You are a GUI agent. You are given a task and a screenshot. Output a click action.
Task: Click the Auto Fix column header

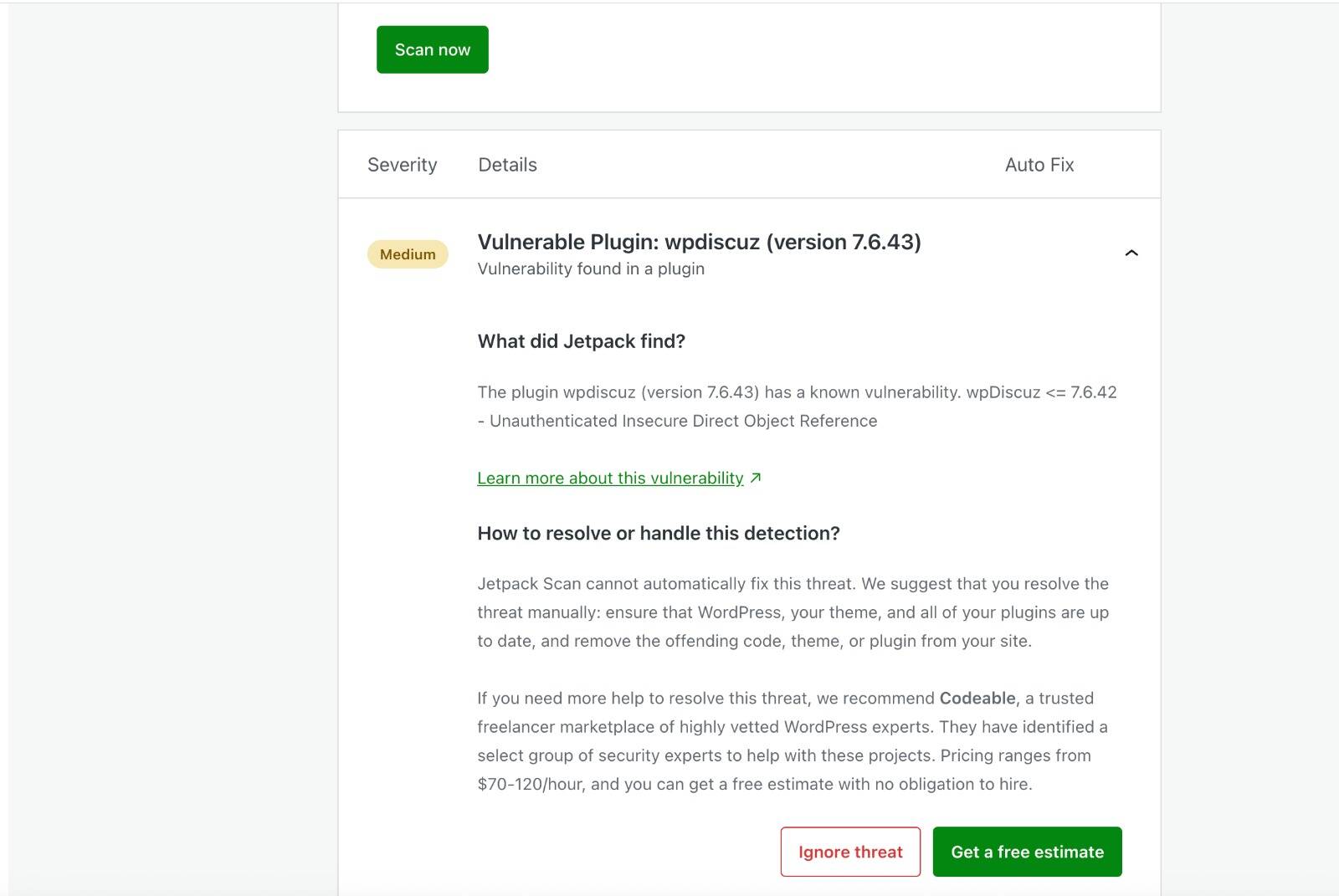(1039, 165)
